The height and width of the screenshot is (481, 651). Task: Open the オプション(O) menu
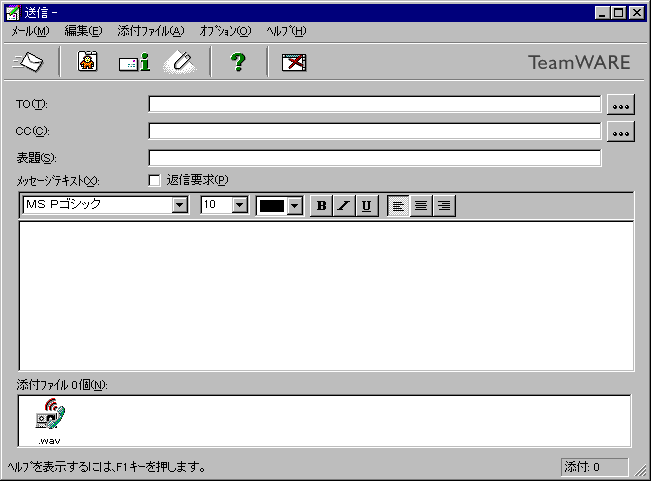pos(225,31)
